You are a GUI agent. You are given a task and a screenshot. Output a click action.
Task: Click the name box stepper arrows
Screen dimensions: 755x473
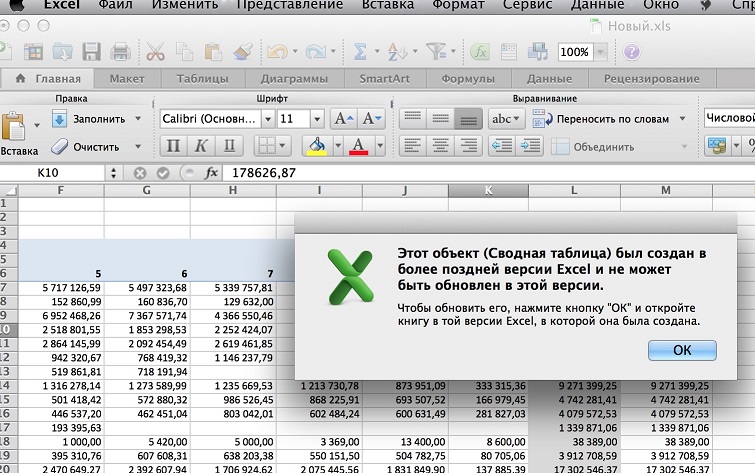(114, 173)
